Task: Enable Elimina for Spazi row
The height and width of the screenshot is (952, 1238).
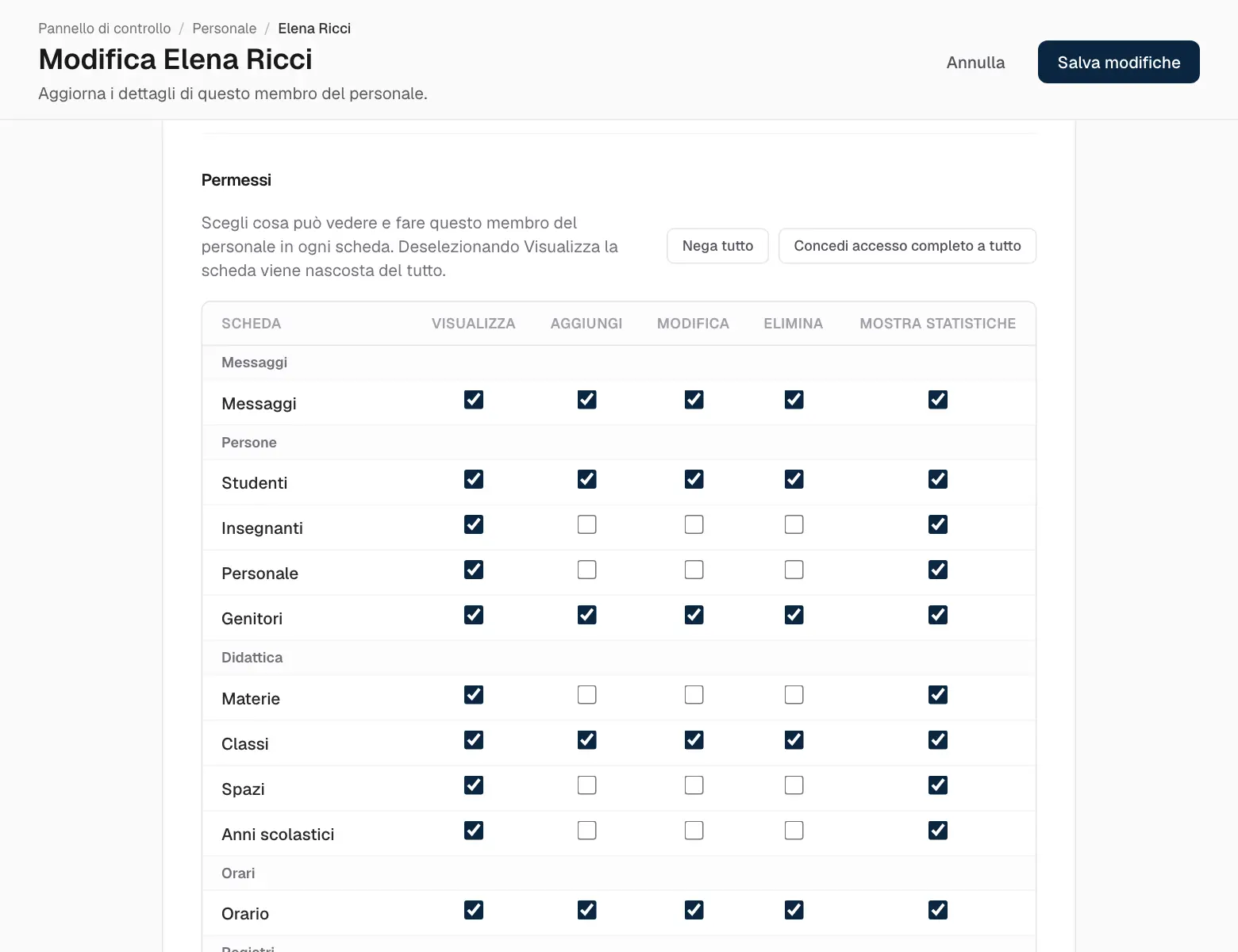Action: 794,785
